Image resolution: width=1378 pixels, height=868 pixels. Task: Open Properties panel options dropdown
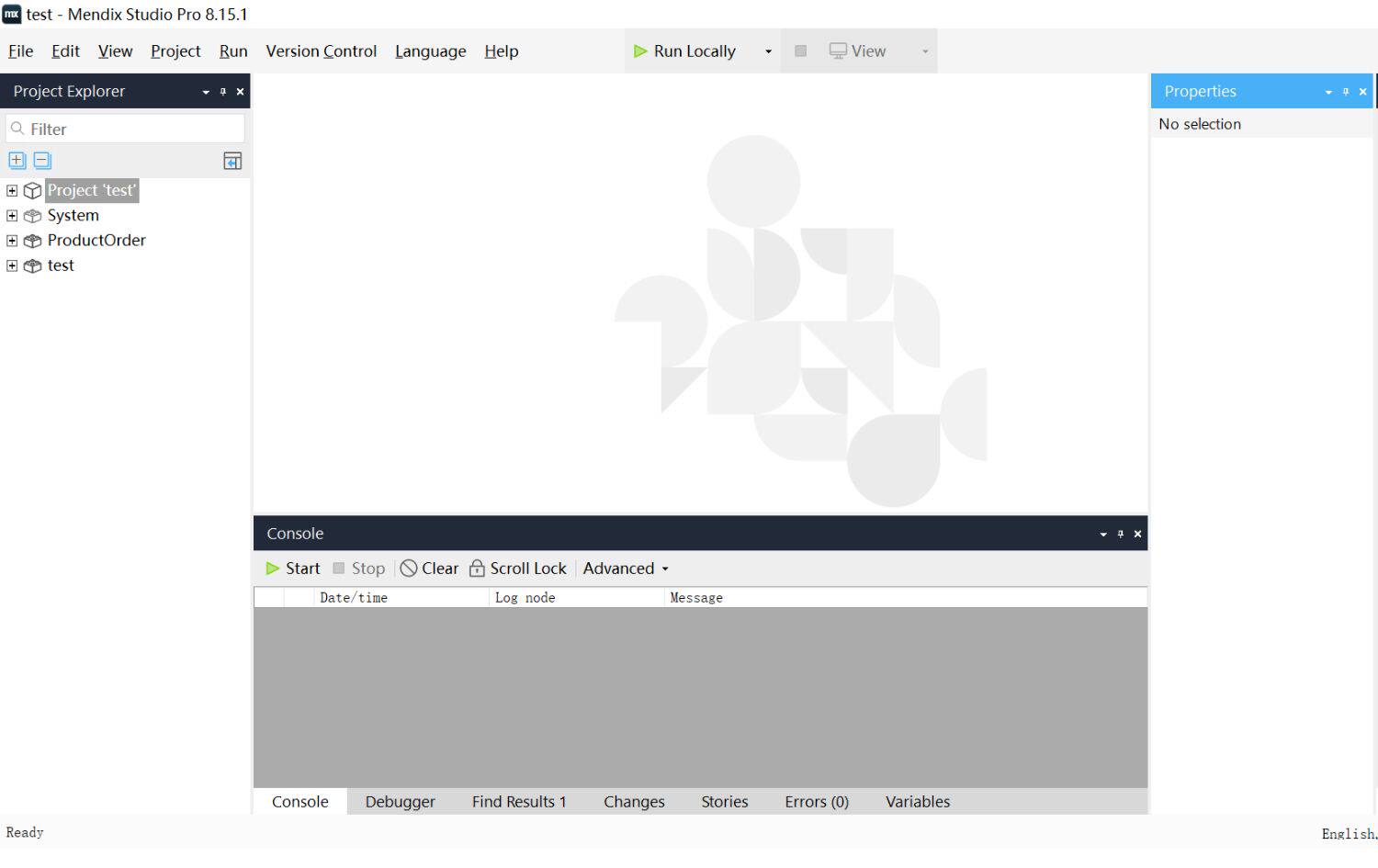tap(1328, 92)
